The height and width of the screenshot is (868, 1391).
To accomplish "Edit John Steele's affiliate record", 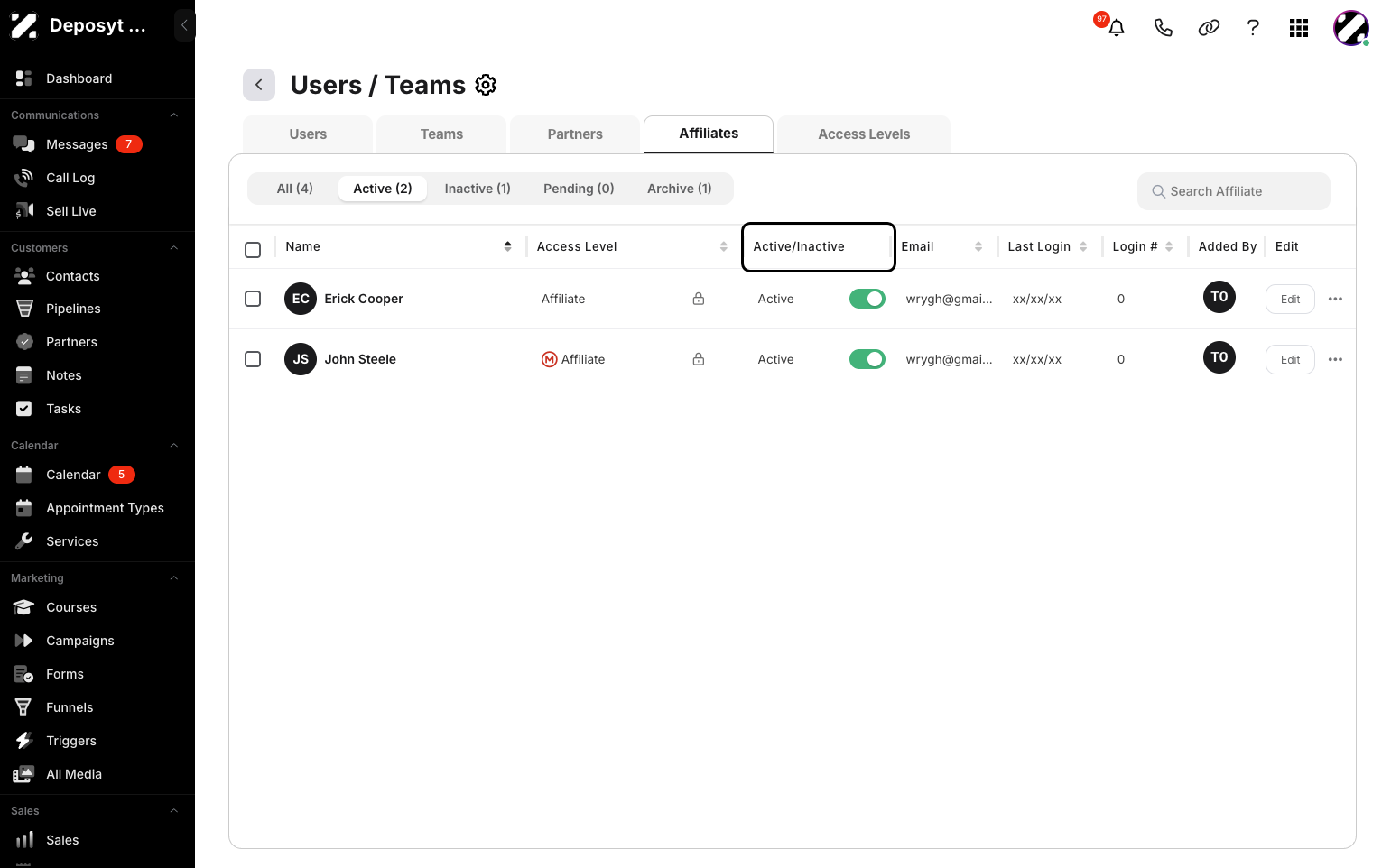I will point(1291,360).
